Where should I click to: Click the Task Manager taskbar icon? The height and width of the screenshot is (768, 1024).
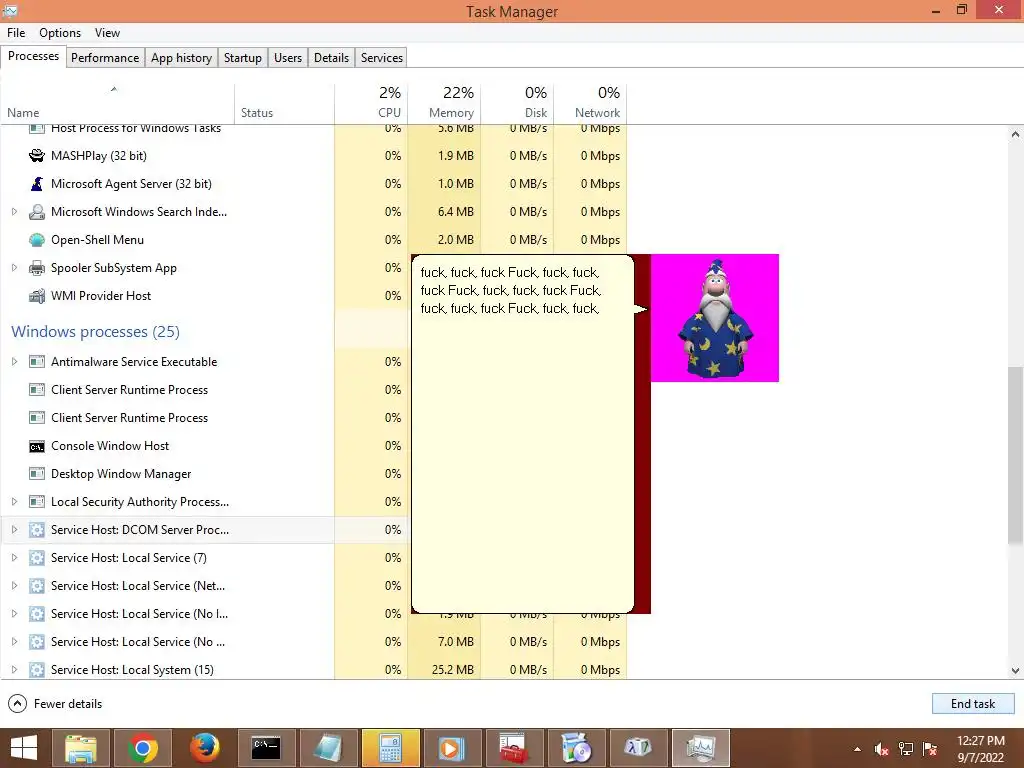point(700,748)
